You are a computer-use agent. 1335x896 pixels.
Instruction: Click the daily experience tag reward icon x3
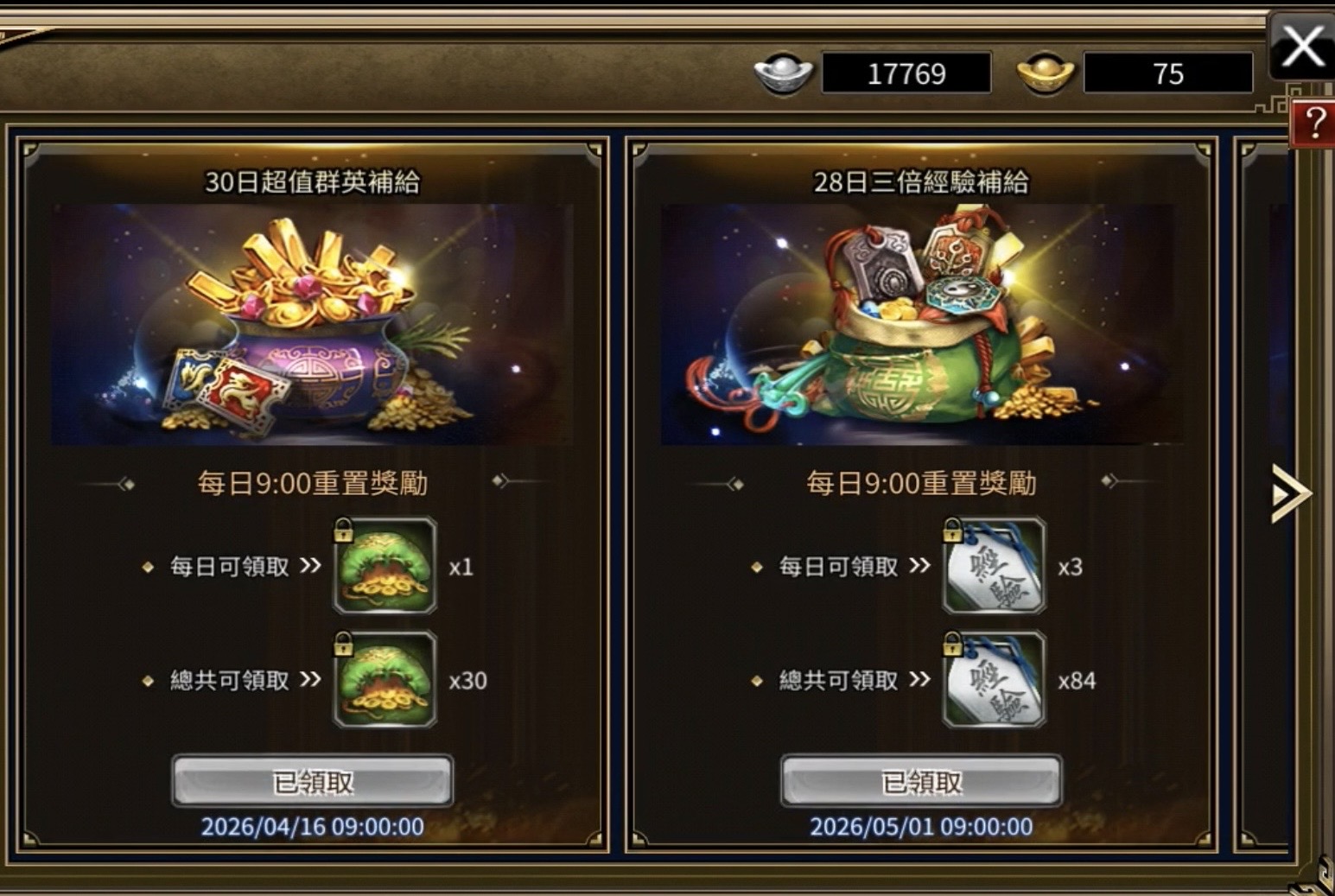[994, 566]
